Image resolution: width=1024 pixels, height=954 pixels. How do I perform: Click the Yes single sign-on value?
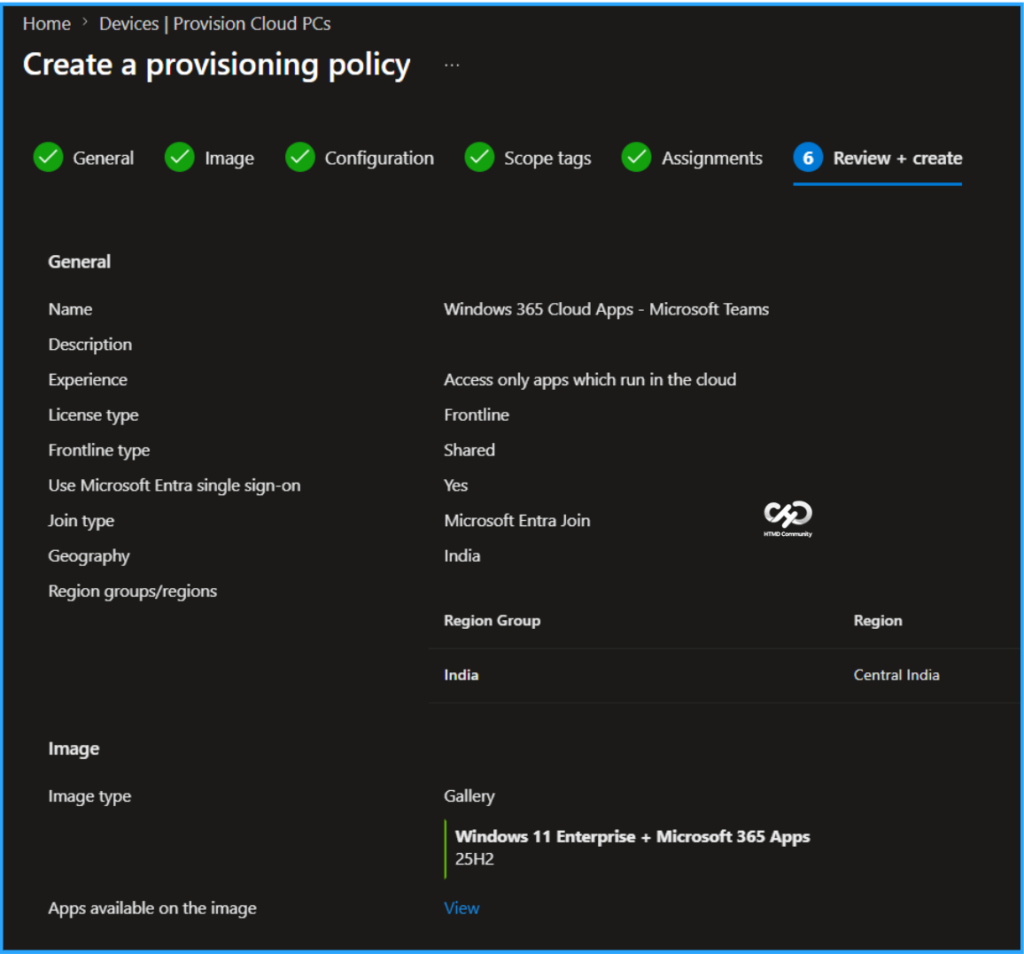455,485
